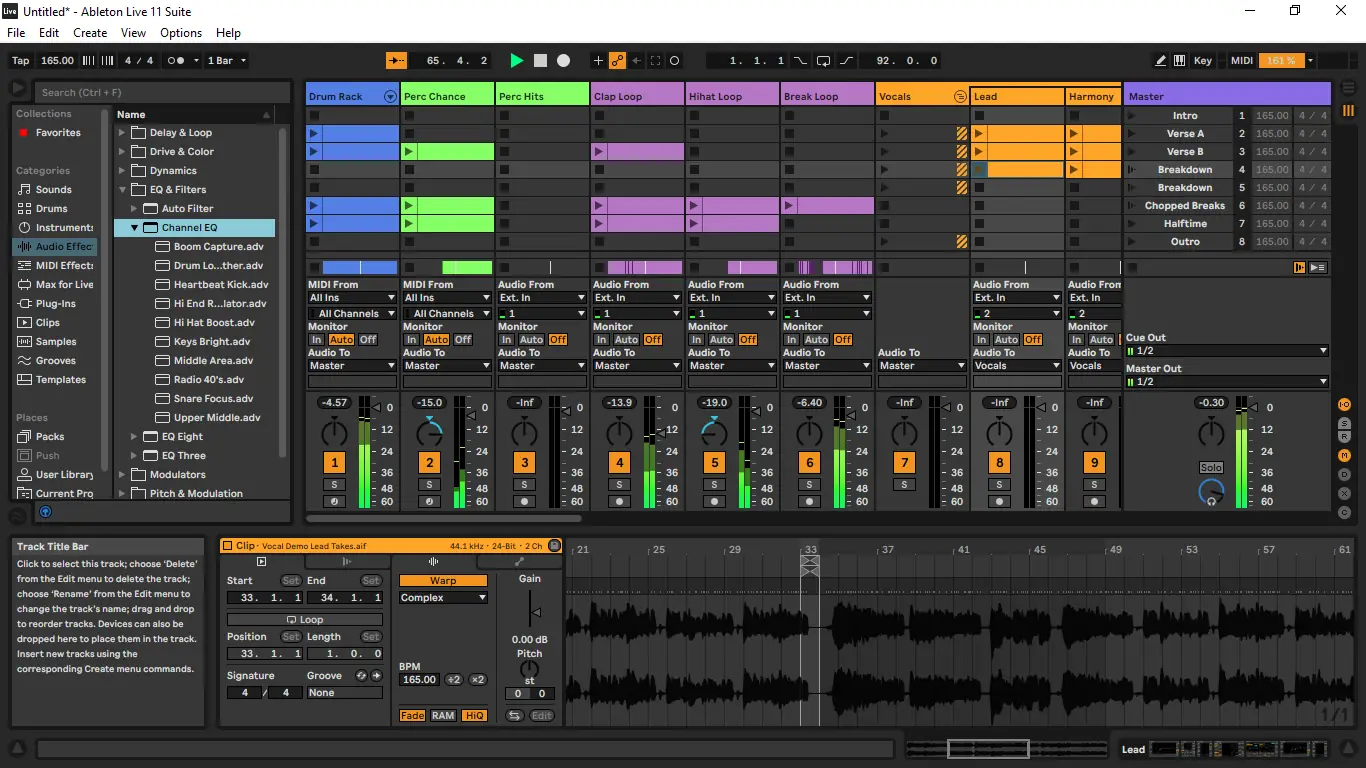Open the Cue Out dropdown
1366x768 pixels.
coord(1227,351)
